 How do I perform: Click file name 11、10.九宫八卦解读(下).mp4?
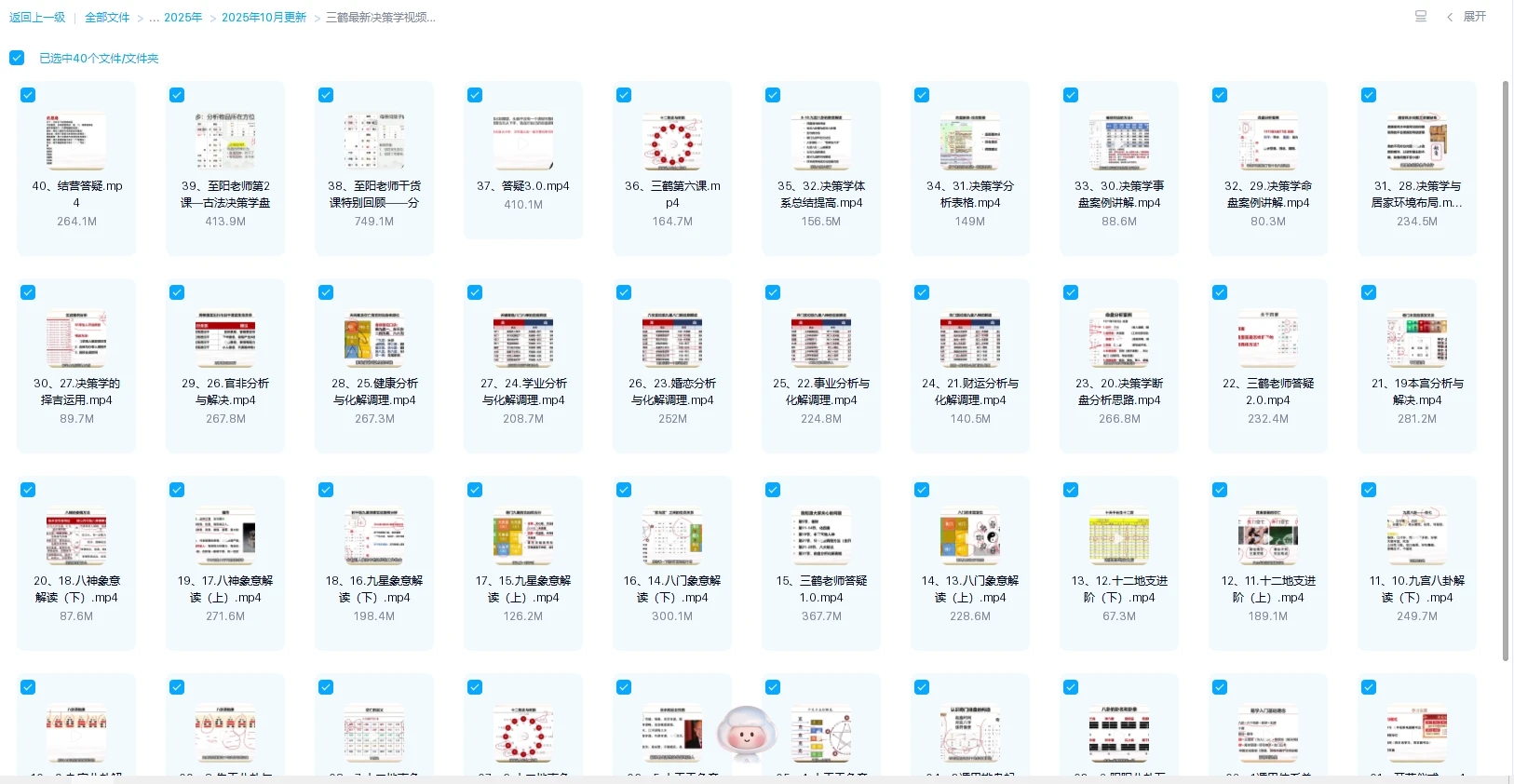point(1417,588)
